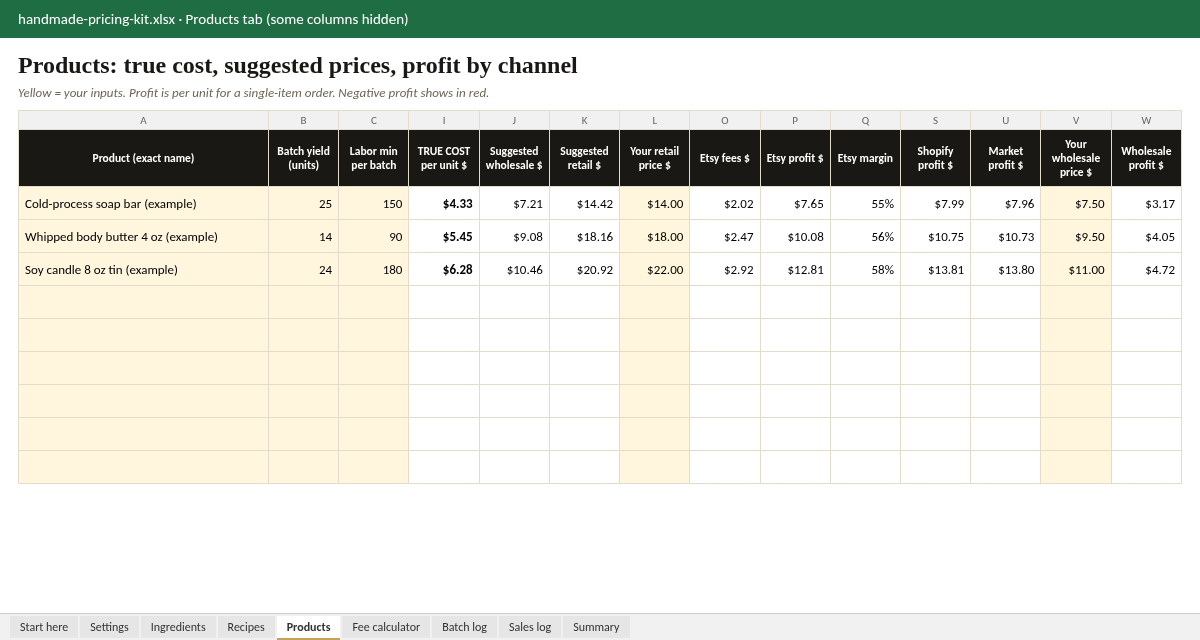Click Shopify profit $7.99 cell

pos(935,203)
